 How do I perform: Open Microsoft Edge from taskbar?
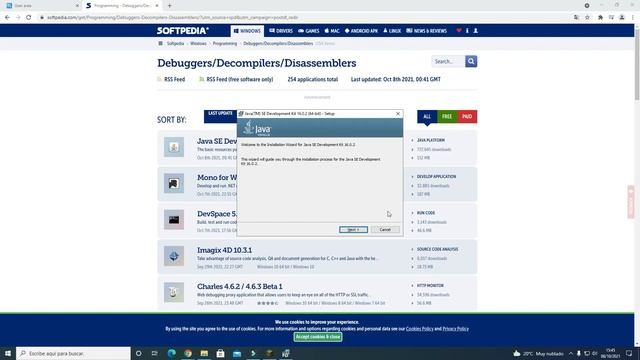tap(171, 353)
